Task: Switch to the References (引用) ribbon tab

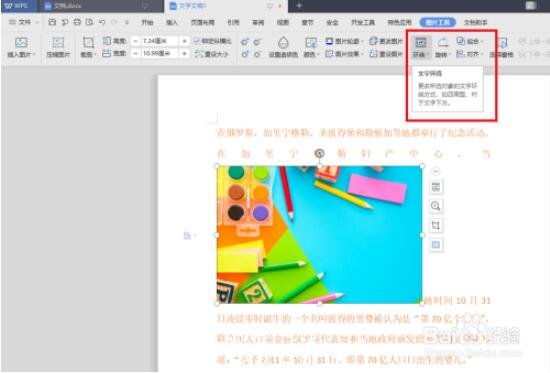Action: [x=233, y=22]
